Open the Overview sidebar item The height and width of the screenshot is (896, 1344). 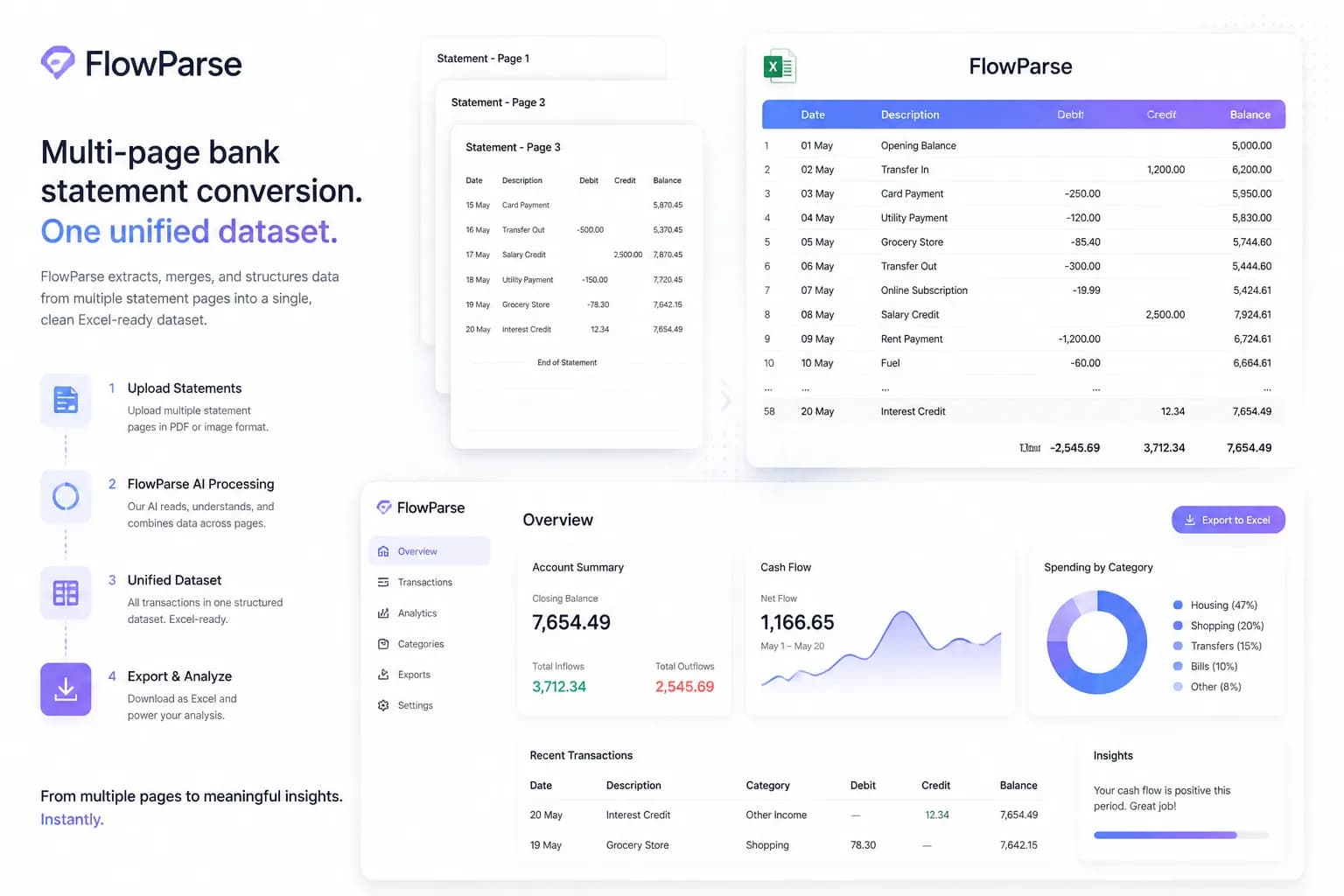[x=430, y=551]
